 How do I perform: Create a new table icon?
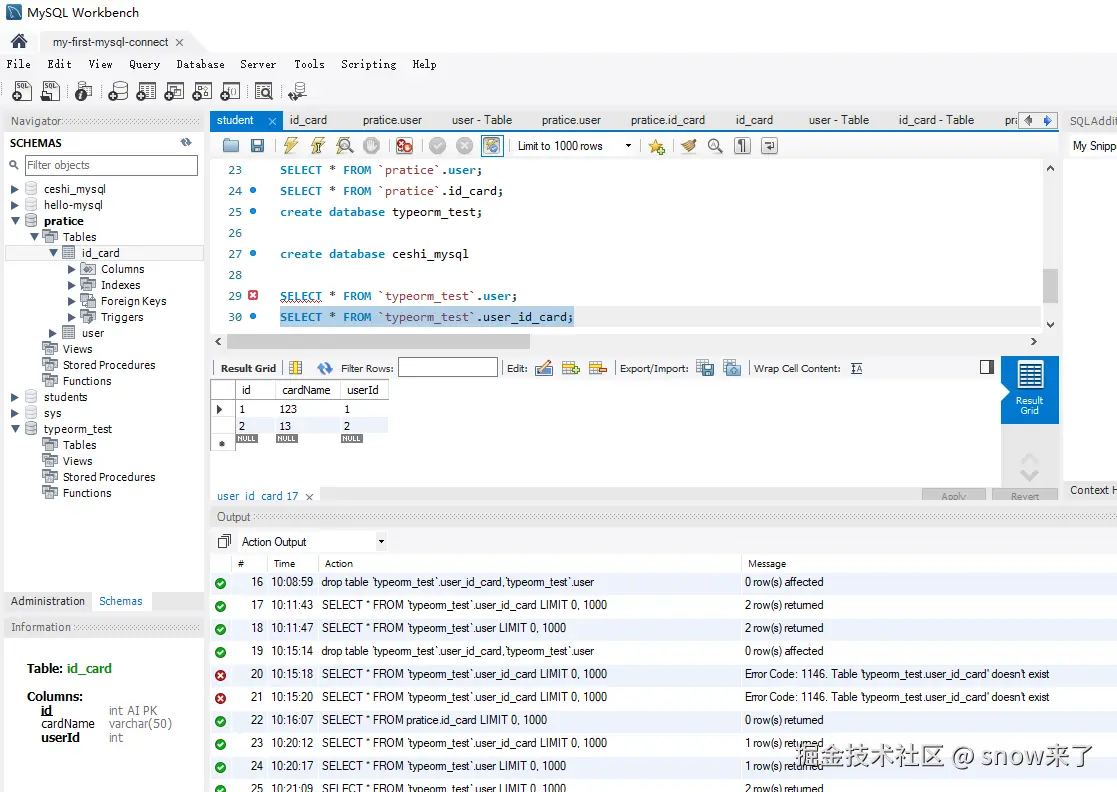146,90
